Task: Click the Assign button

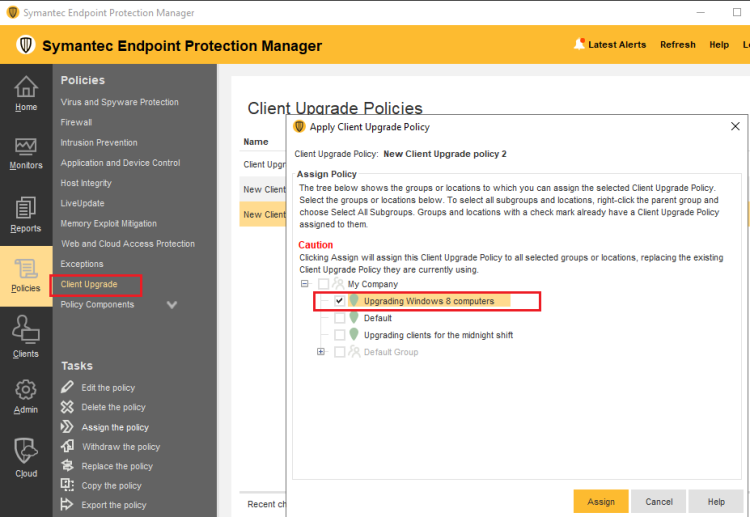Action: (x=601, y=501)
